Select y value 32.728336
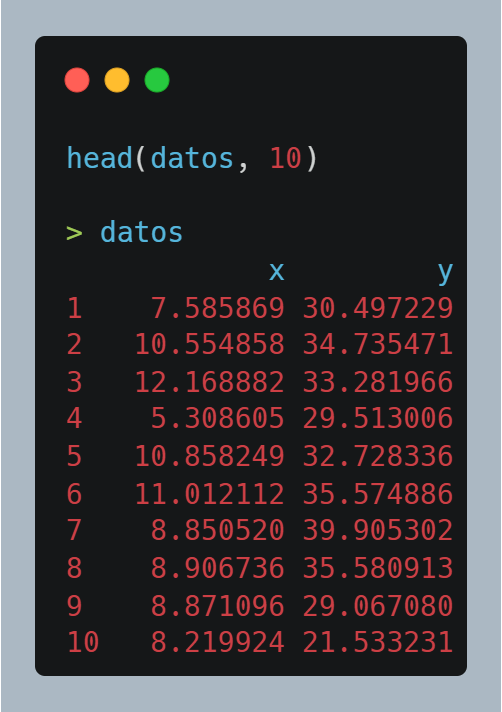Screen dimensions: 502x712 point(378,456)
